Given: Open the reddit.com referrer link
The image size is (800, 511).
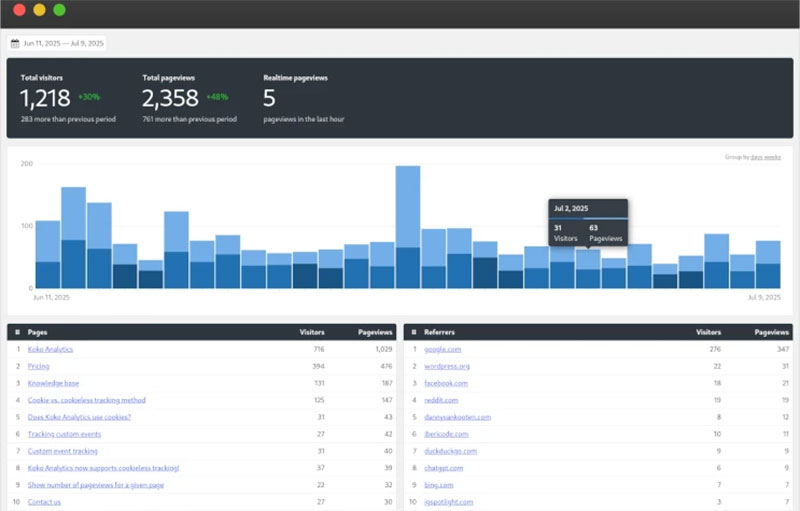Looking at the screenshot, I should click(441, 400).
